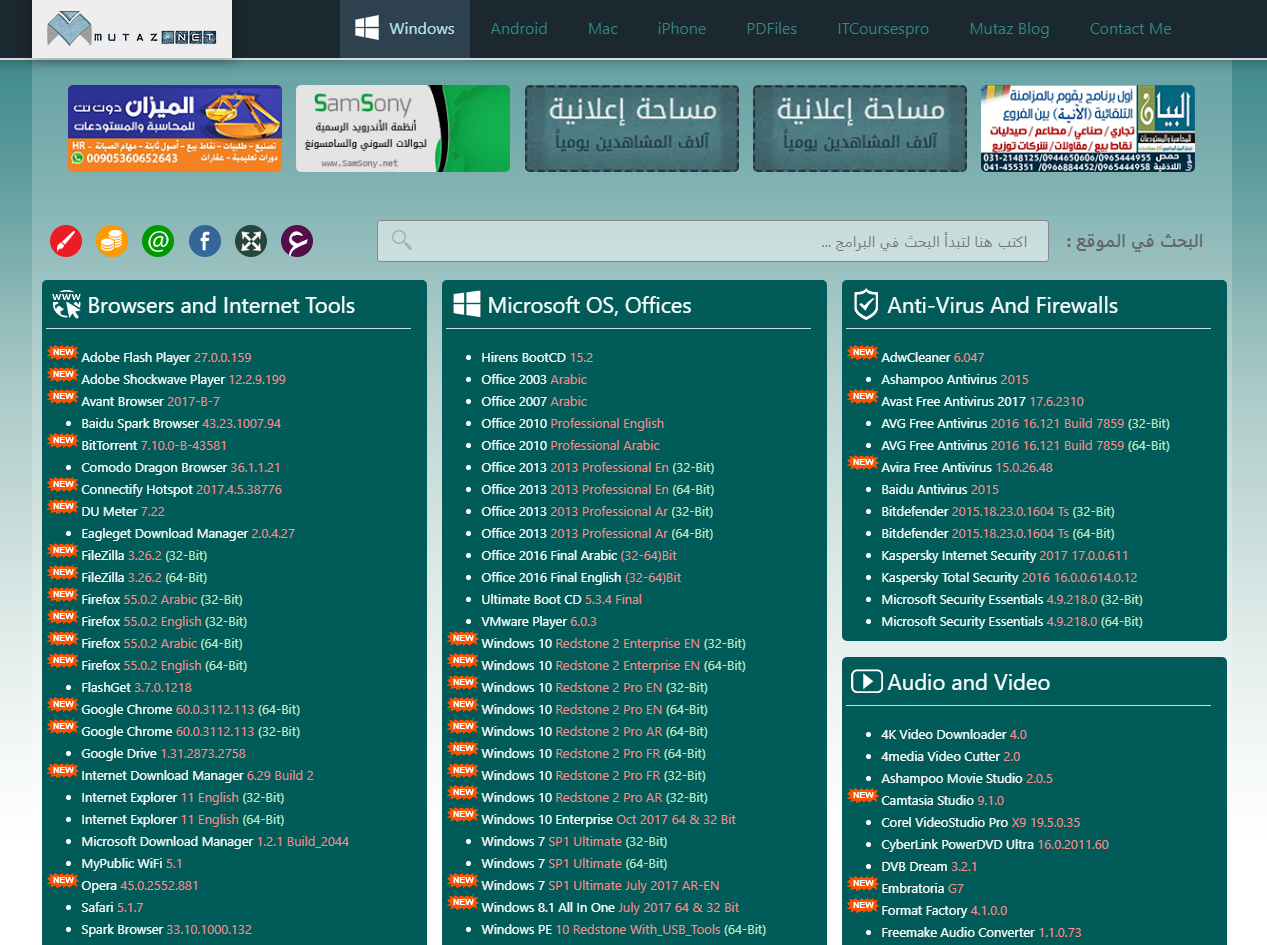Open the SamSony advertisement banner
The width and height of the screenshot is (1267, 945).
[x=403, y=129]
